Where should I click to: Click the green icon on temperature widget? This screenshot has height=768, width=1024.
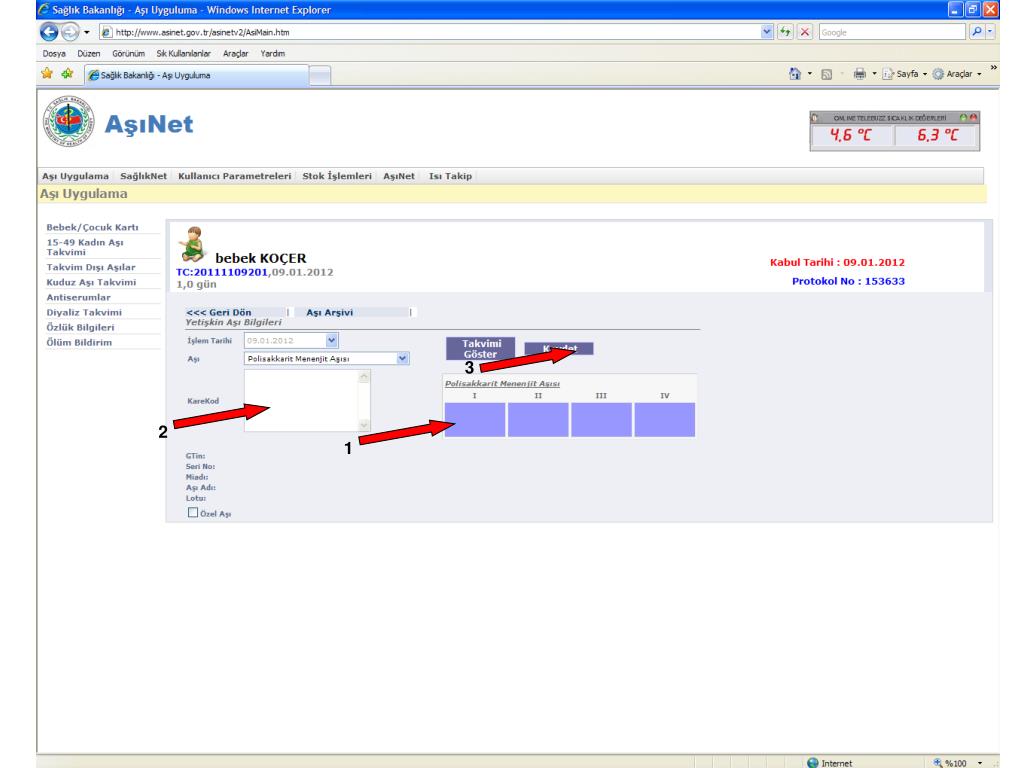tap(963, 118)
